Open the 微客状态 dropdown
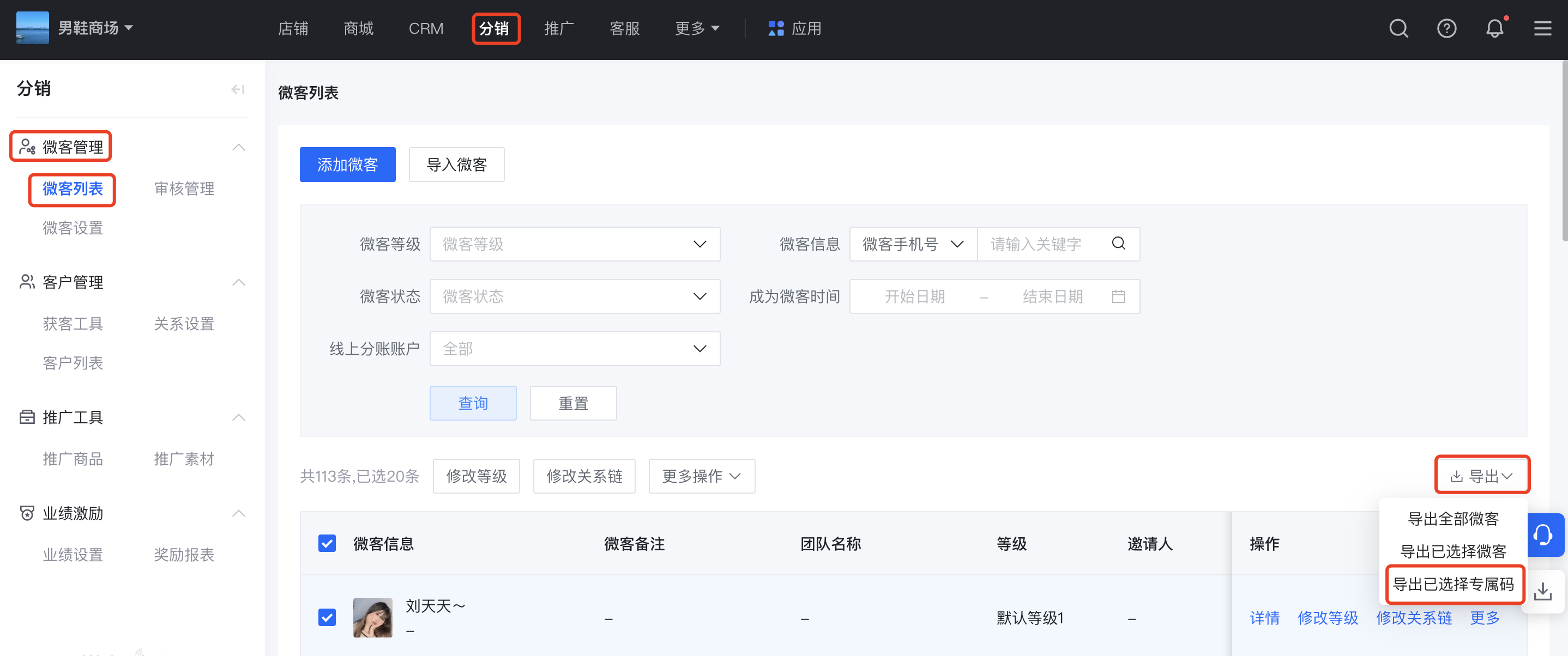 [575, 296]
